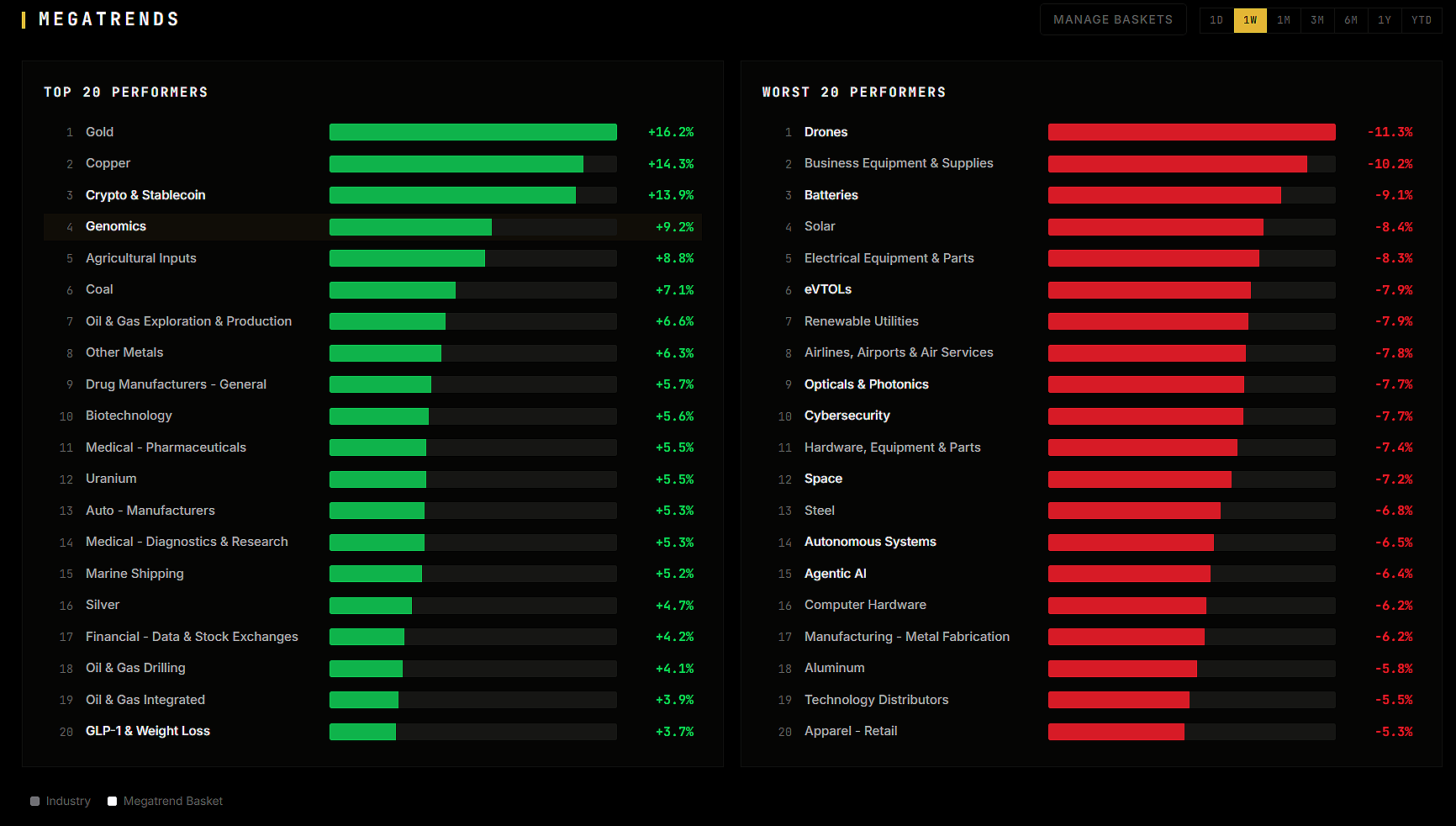
Task: Select the YTD timeframe tab
Action: (1422, 20)
